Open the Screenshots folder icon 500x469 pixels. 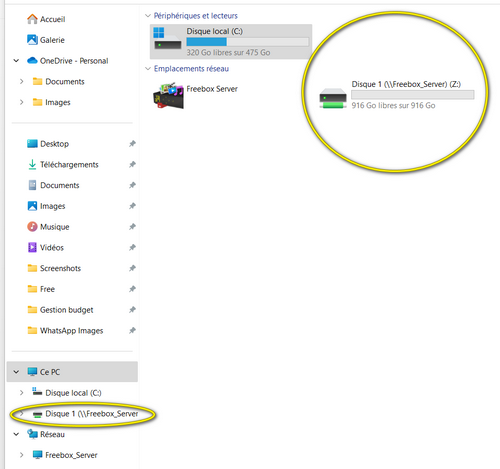point(32,268)
